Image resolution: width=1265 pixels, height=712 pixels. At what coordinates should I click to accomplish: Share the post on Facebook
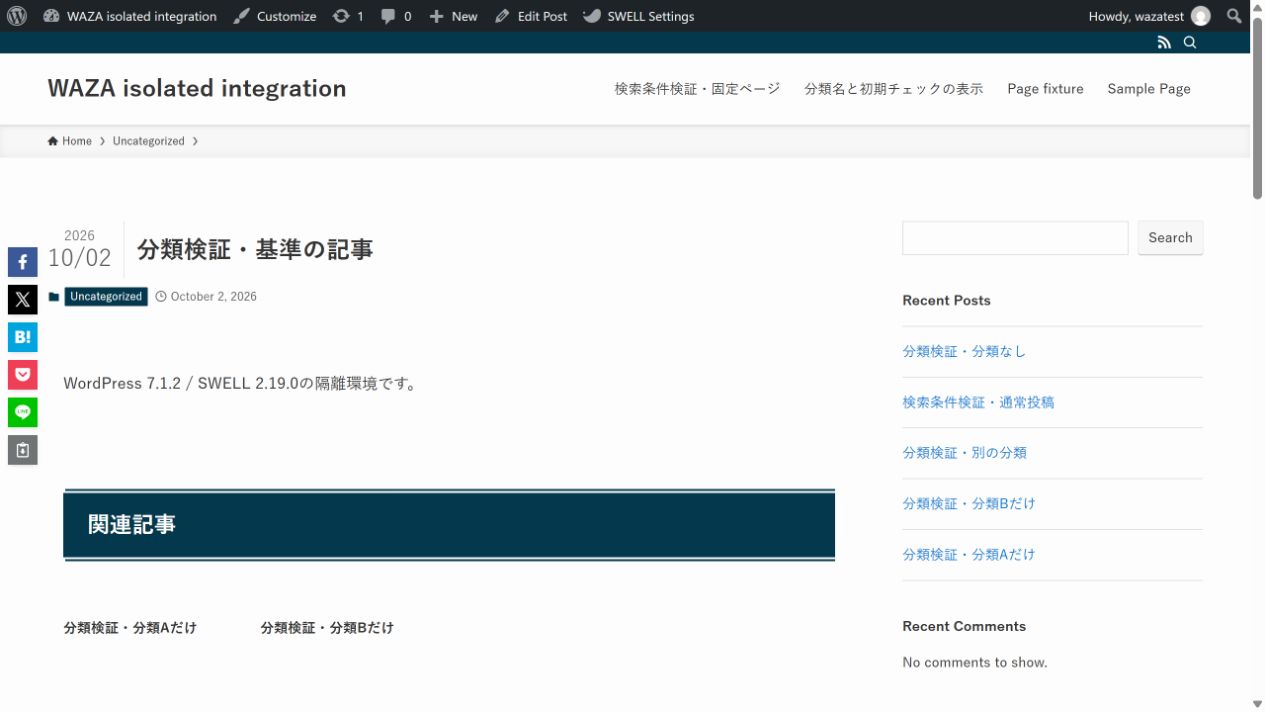tap(23, 262)
